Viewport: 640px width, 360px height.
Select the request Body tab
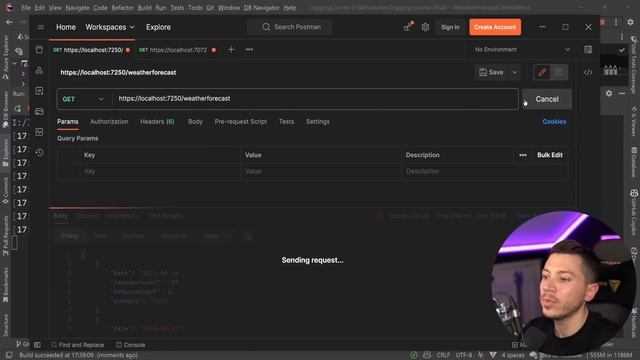195,122
